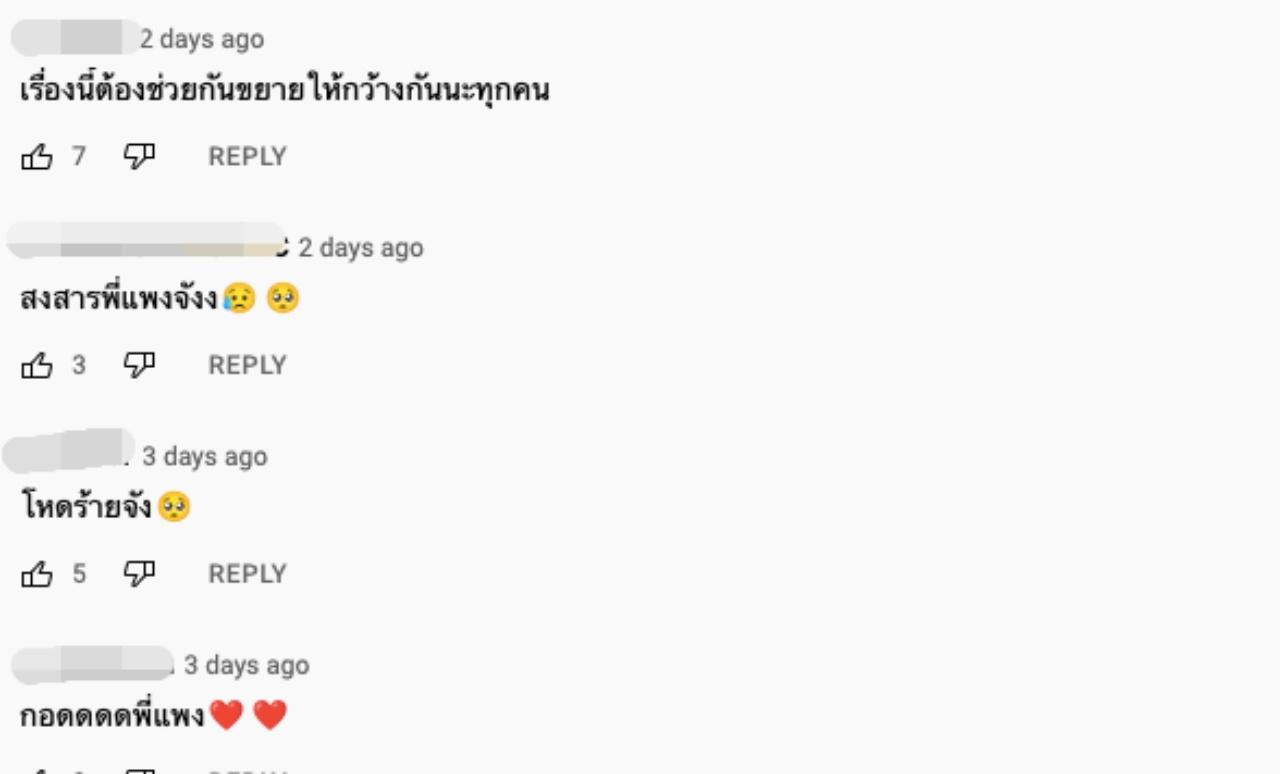Click the "สงสารพี่แพงจังง" comment text
Viewport: 1280px width, 774px height.
(120, 299)
